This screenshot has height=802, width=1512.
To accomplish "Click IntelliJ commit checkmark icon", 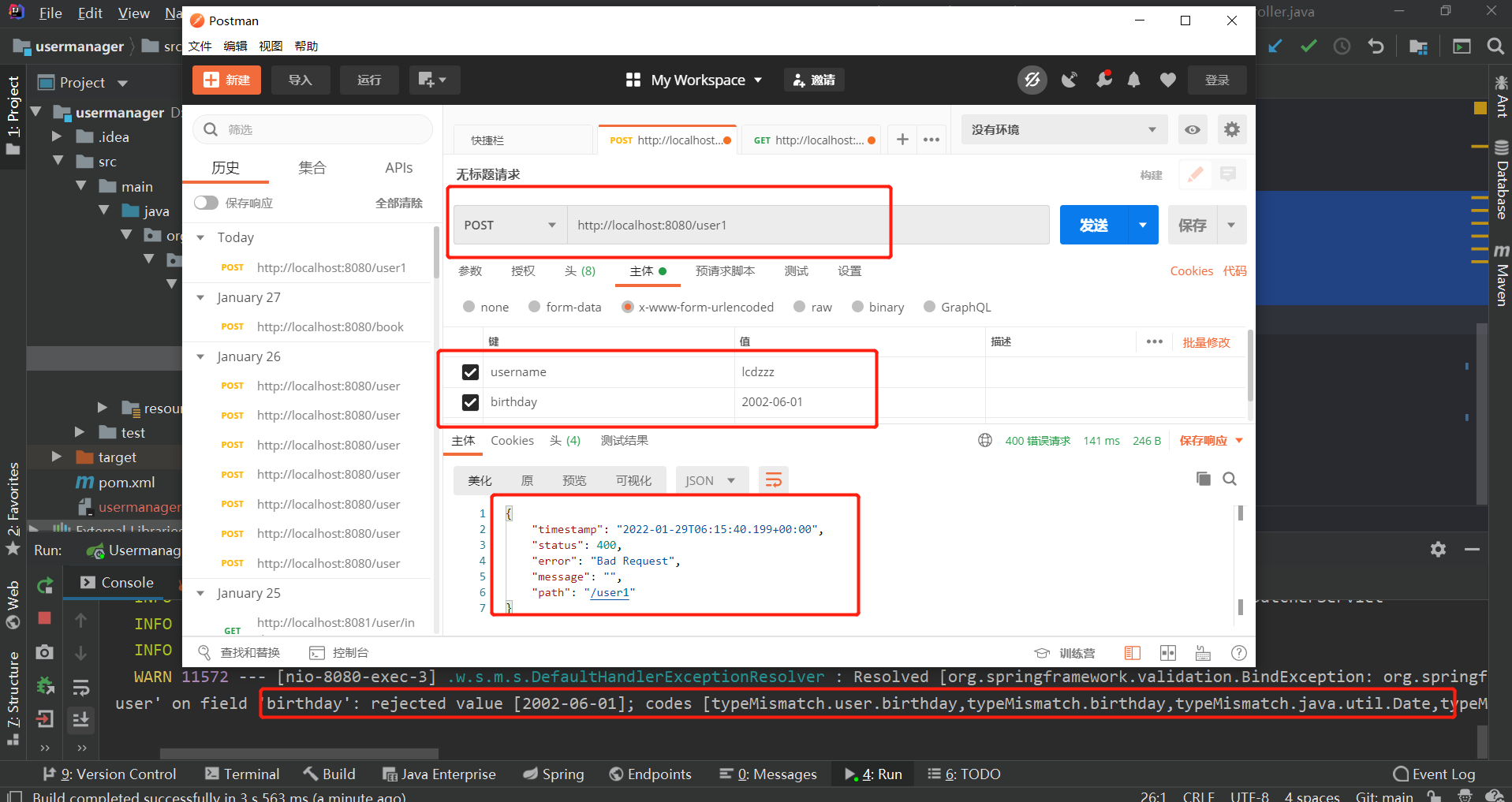I will [1309, 47].
